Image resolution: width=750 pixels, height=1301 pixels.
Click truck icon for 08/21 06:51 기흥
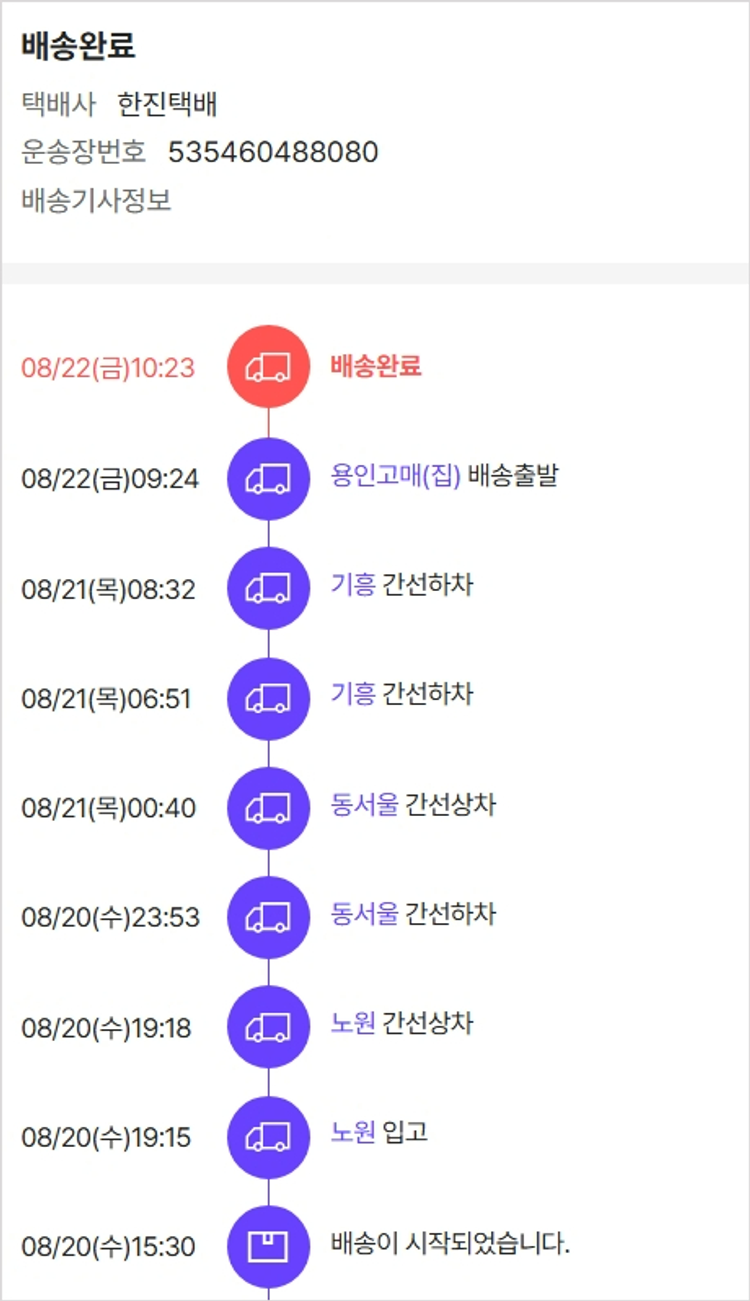(x=268, y=698)
